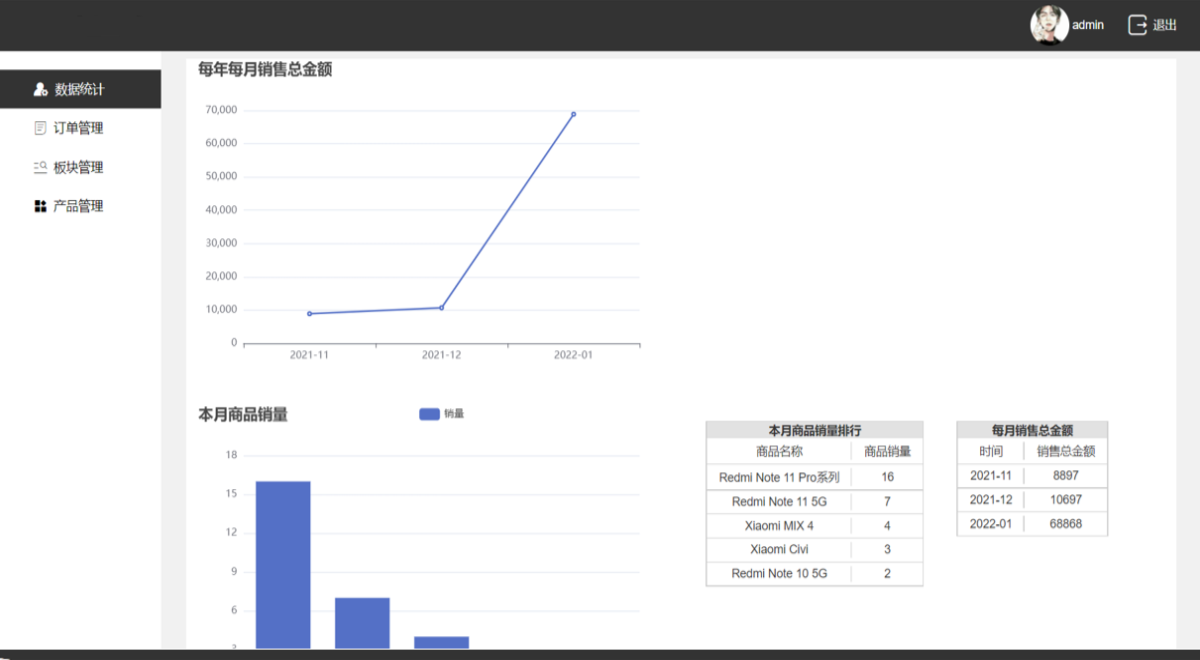Viewport: 1200px width, 660px height.
Task: Select the Redmi Note 11 Pro系列 cell
Action: [x=779, y=477]
